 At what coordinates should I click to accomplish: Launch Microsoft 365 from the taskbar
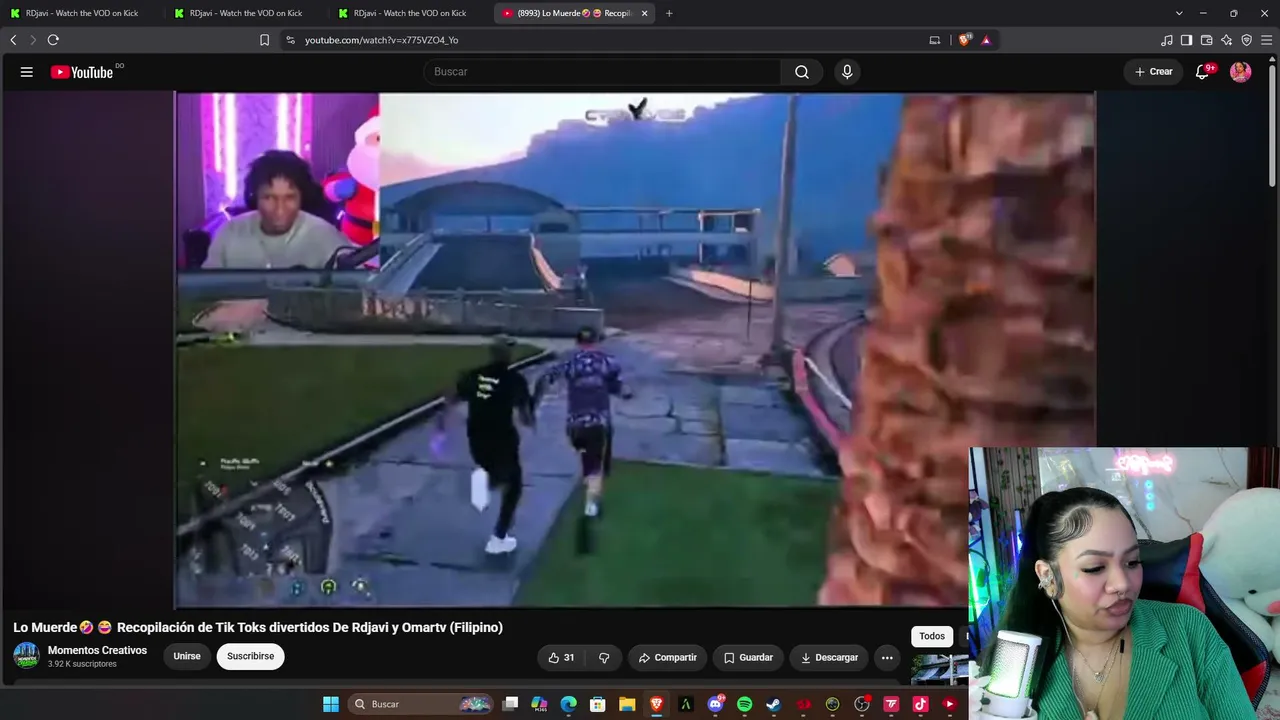point(540,704)
